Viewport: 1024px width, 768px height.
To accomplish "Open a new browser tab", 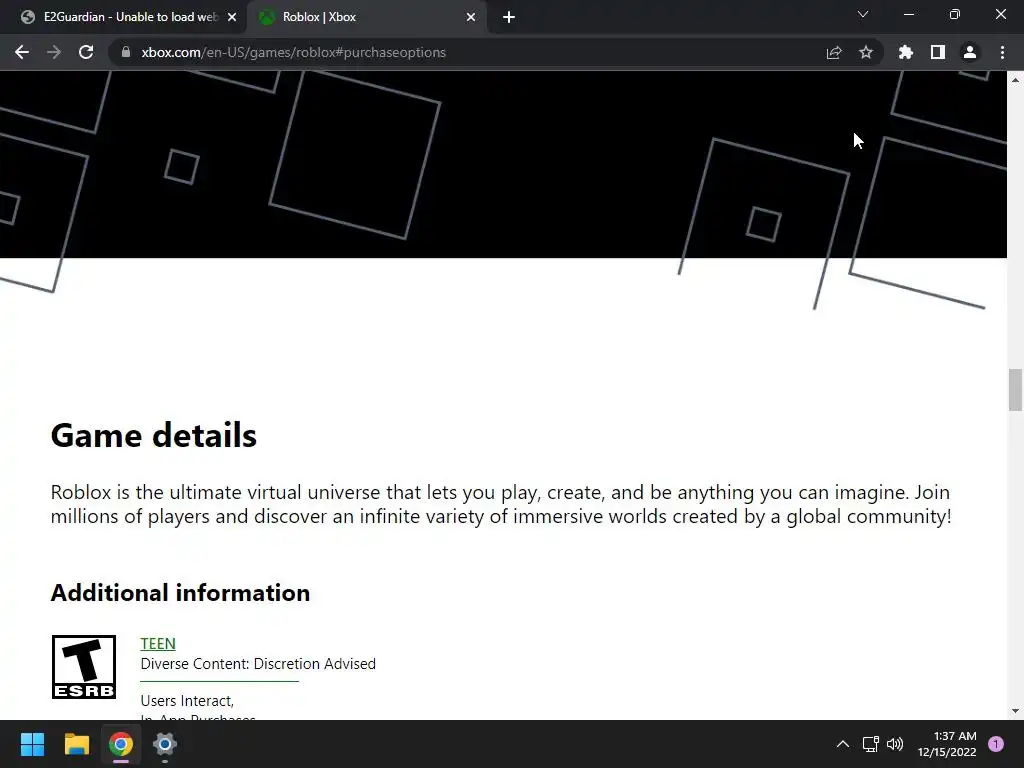I will click(x=509, y=17).
